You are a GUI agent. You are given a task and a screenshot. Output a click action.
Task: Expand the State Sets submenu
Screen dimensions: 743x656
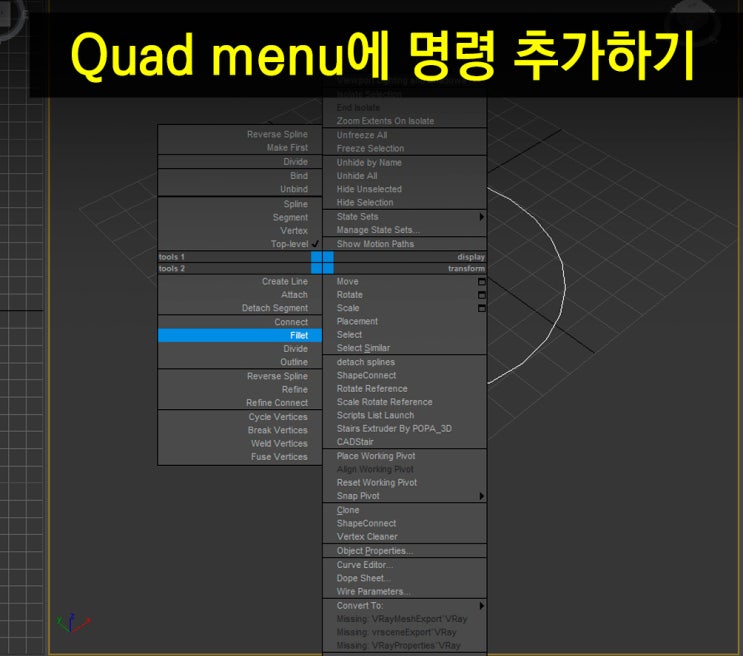pos(404,217)
